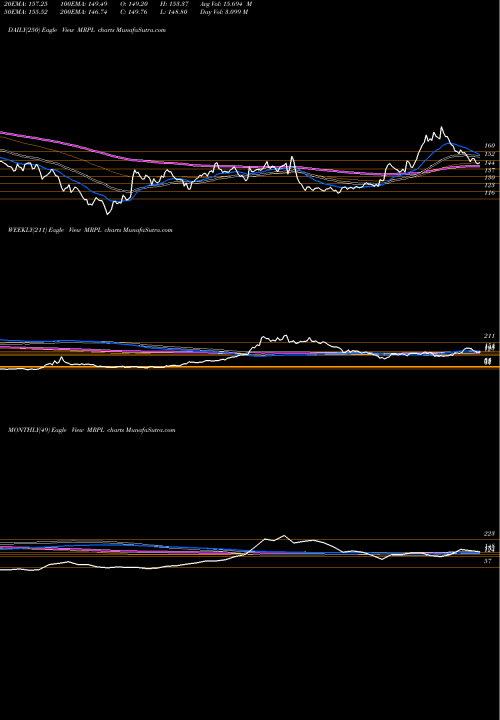Click the 20EMA: 157.23 value

[24, 4]
